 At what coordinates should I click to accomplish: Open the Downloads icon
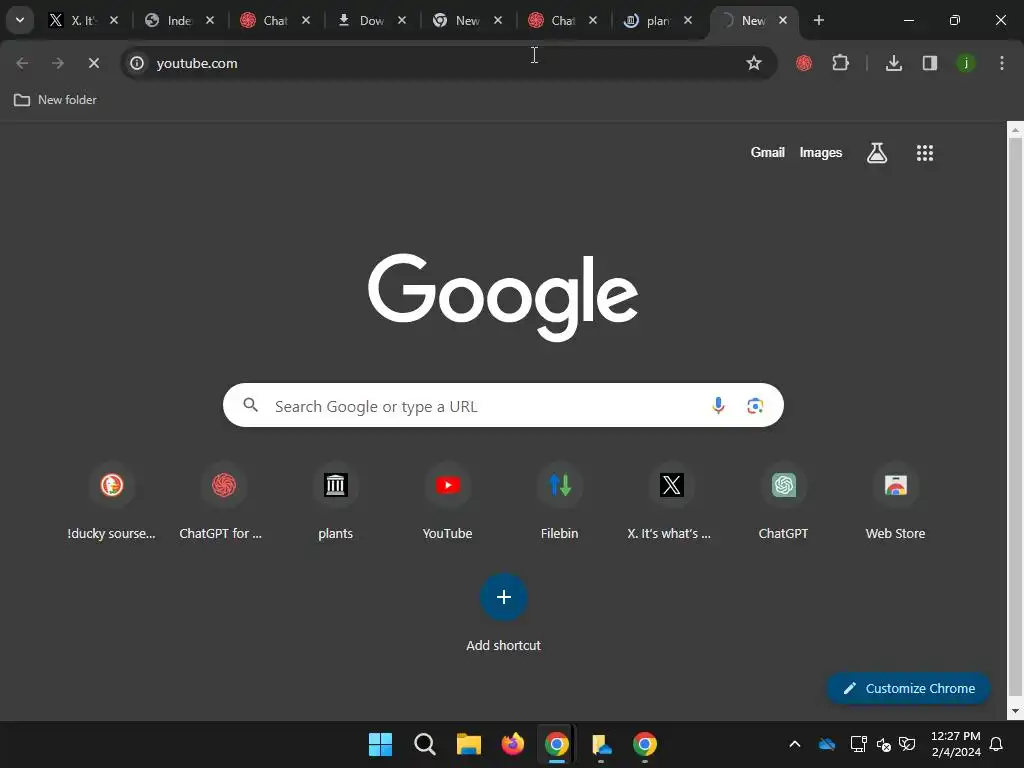click(x=894, y=63)
